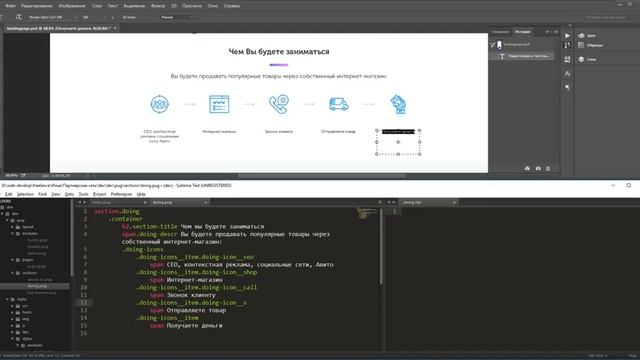
Task: Open the Образцы swatches panel
Action: tap(591, 45)
